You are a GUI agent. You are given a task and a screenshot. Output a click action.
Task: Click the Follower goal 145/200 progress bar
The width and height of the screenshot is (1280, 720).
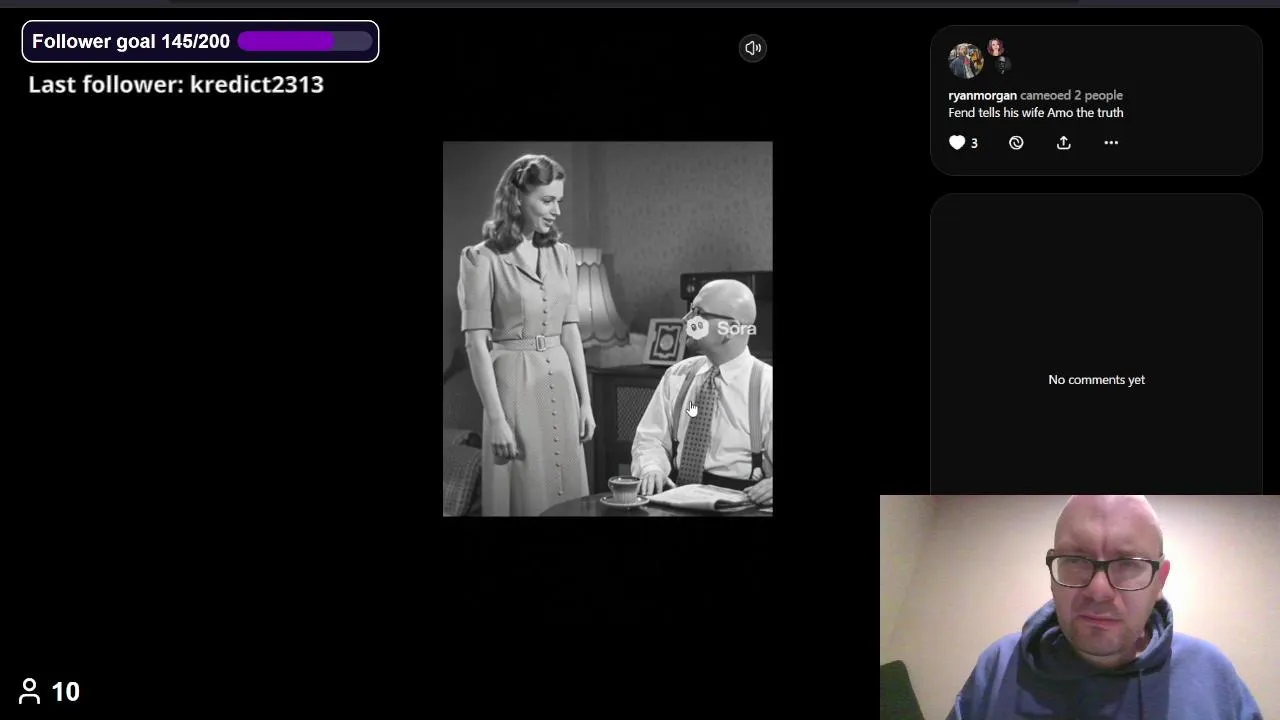click(x=305, y=41)
